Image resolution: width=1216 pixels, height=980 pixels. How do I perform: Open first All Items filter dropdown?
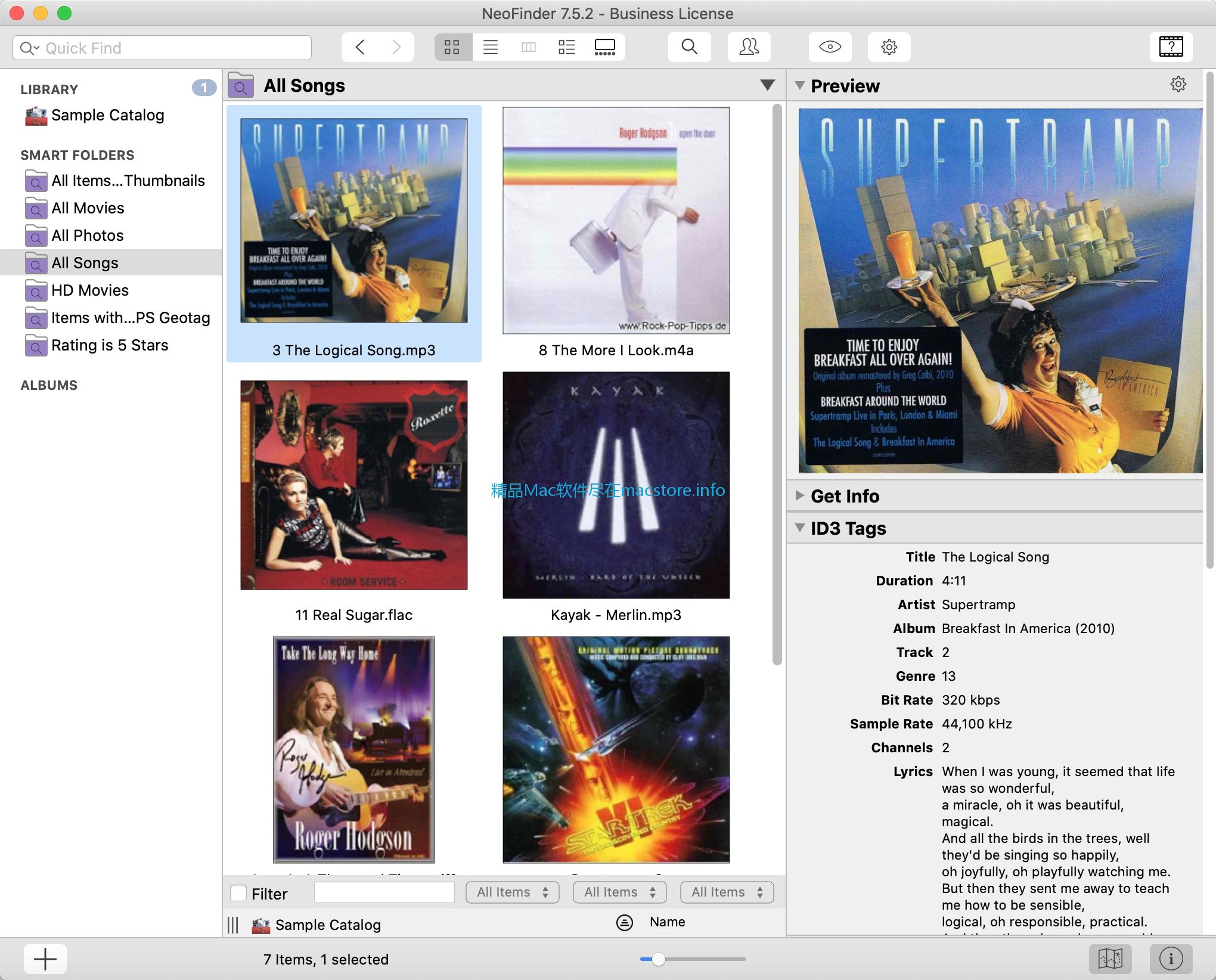[x=513, y=892]
